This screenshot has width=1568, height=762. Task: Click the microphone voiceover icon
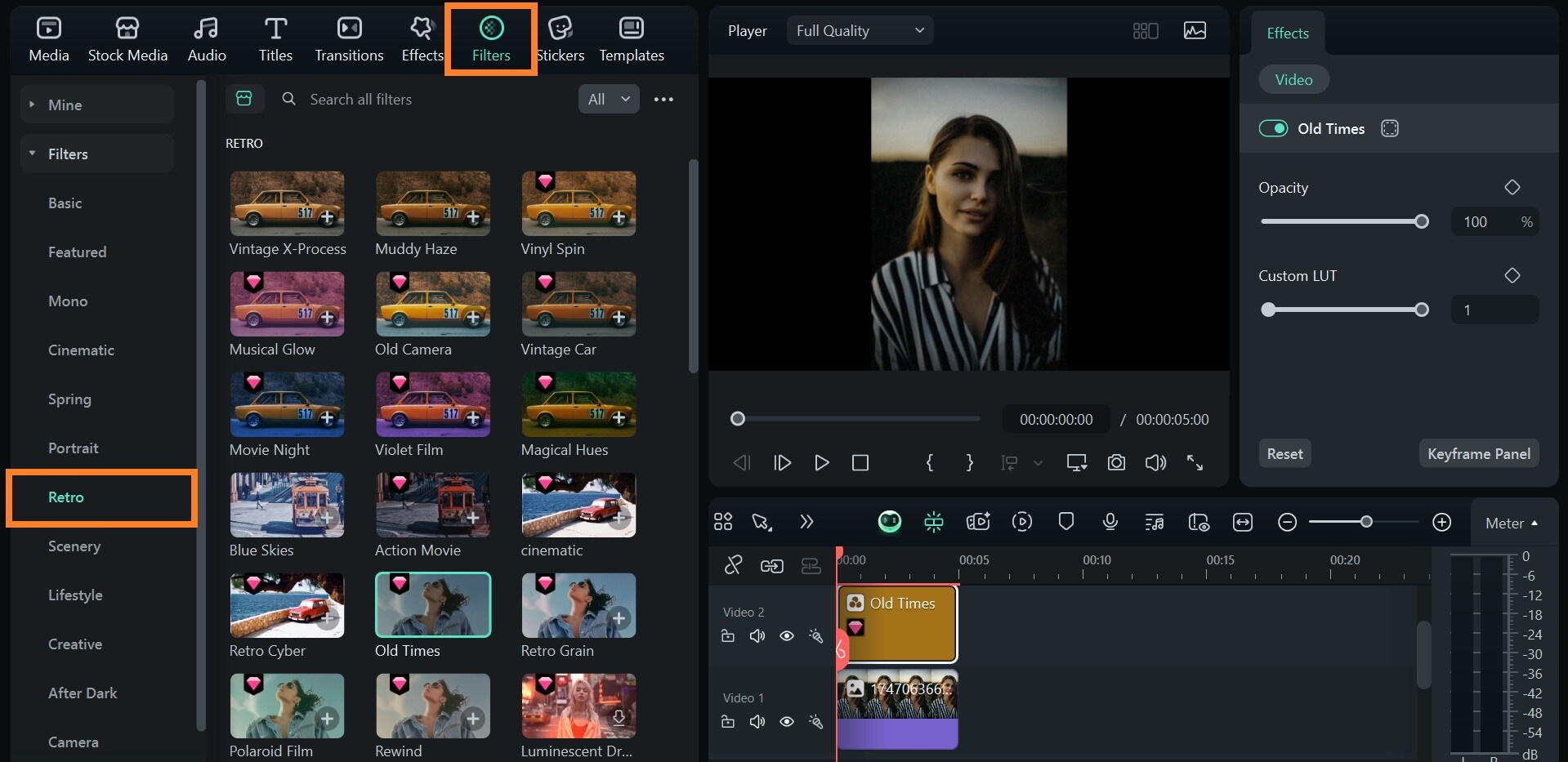coord(1110,522)
